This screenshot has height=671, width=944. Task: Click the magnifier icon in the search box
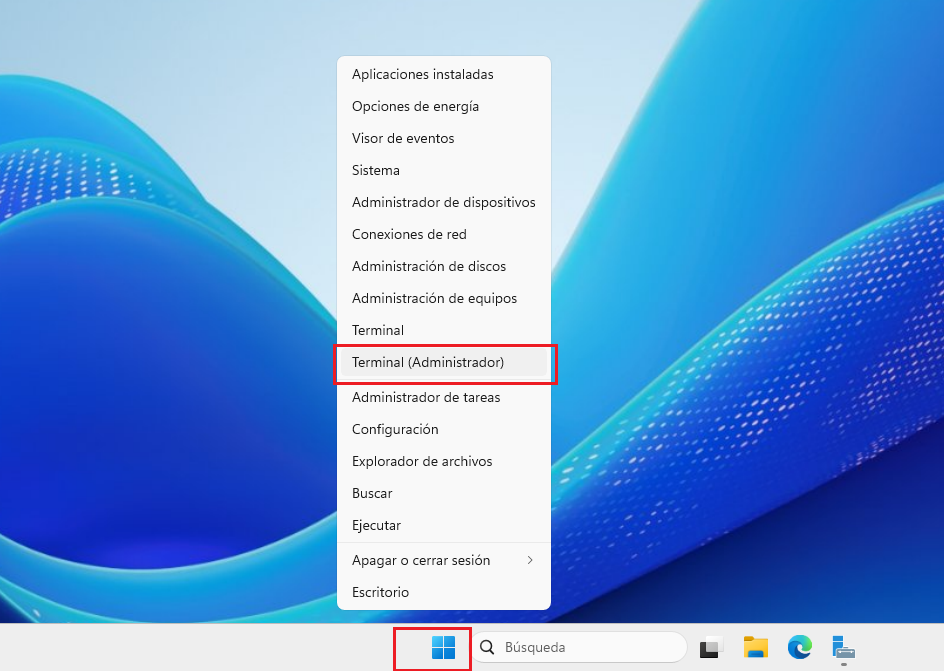[487, 648]
